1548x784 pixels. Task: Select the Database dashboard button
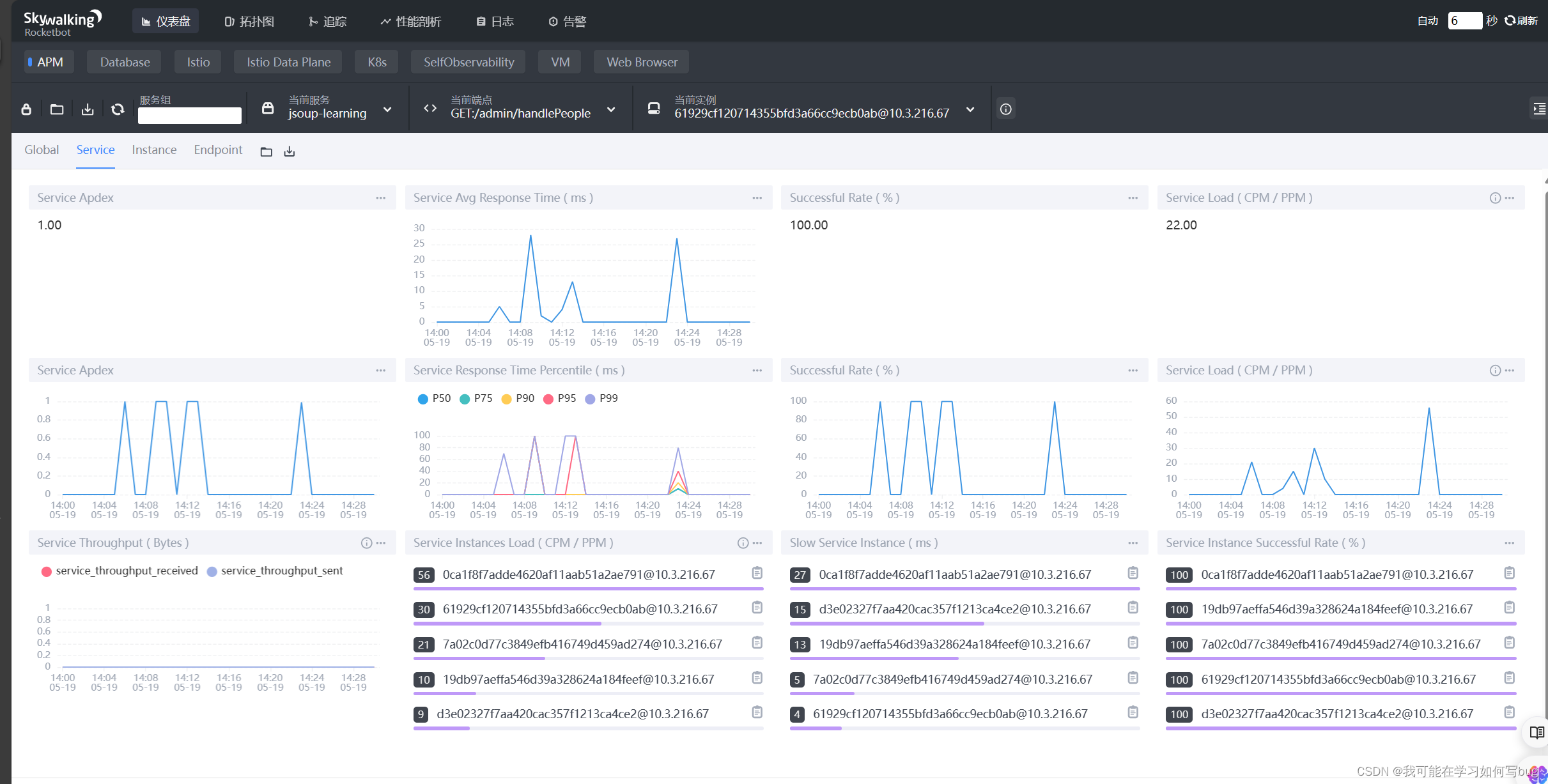[x=125, y=62]
